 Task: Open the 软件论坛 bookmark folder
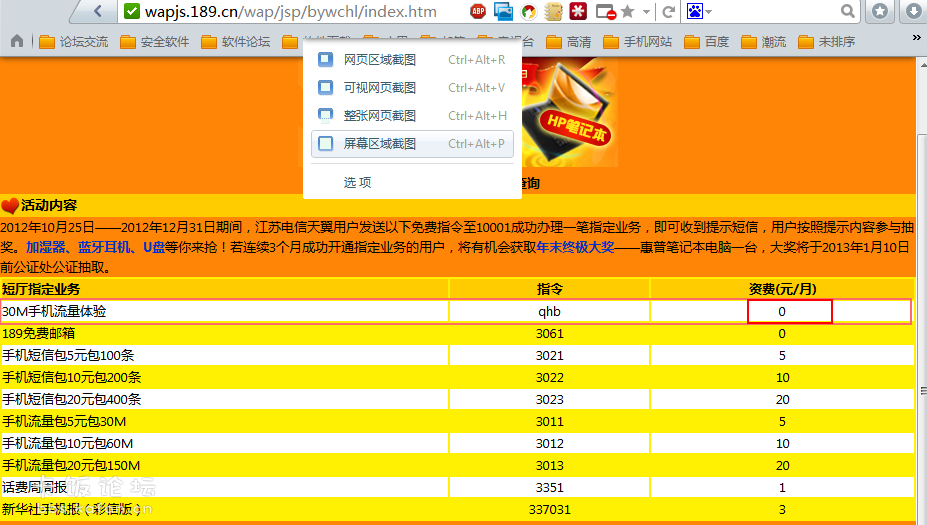click(x=236, y=41)
